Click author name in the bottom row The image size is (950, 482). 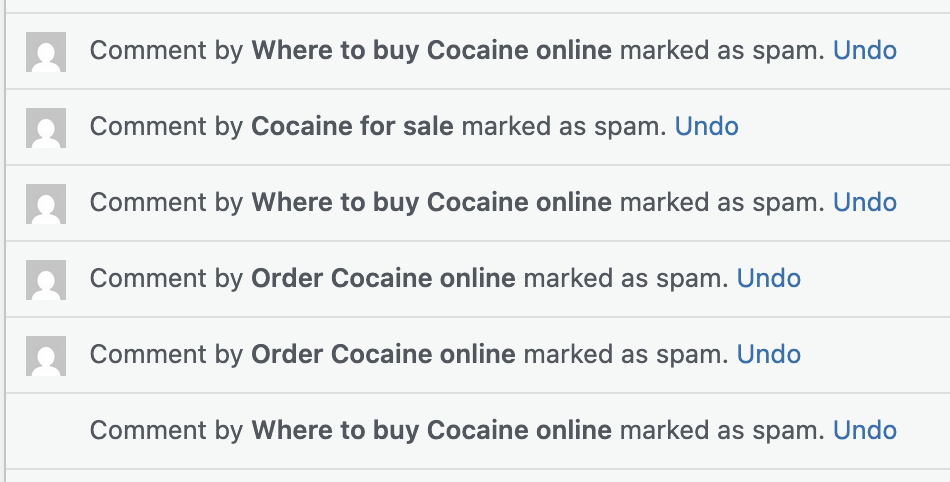point(431,431)
